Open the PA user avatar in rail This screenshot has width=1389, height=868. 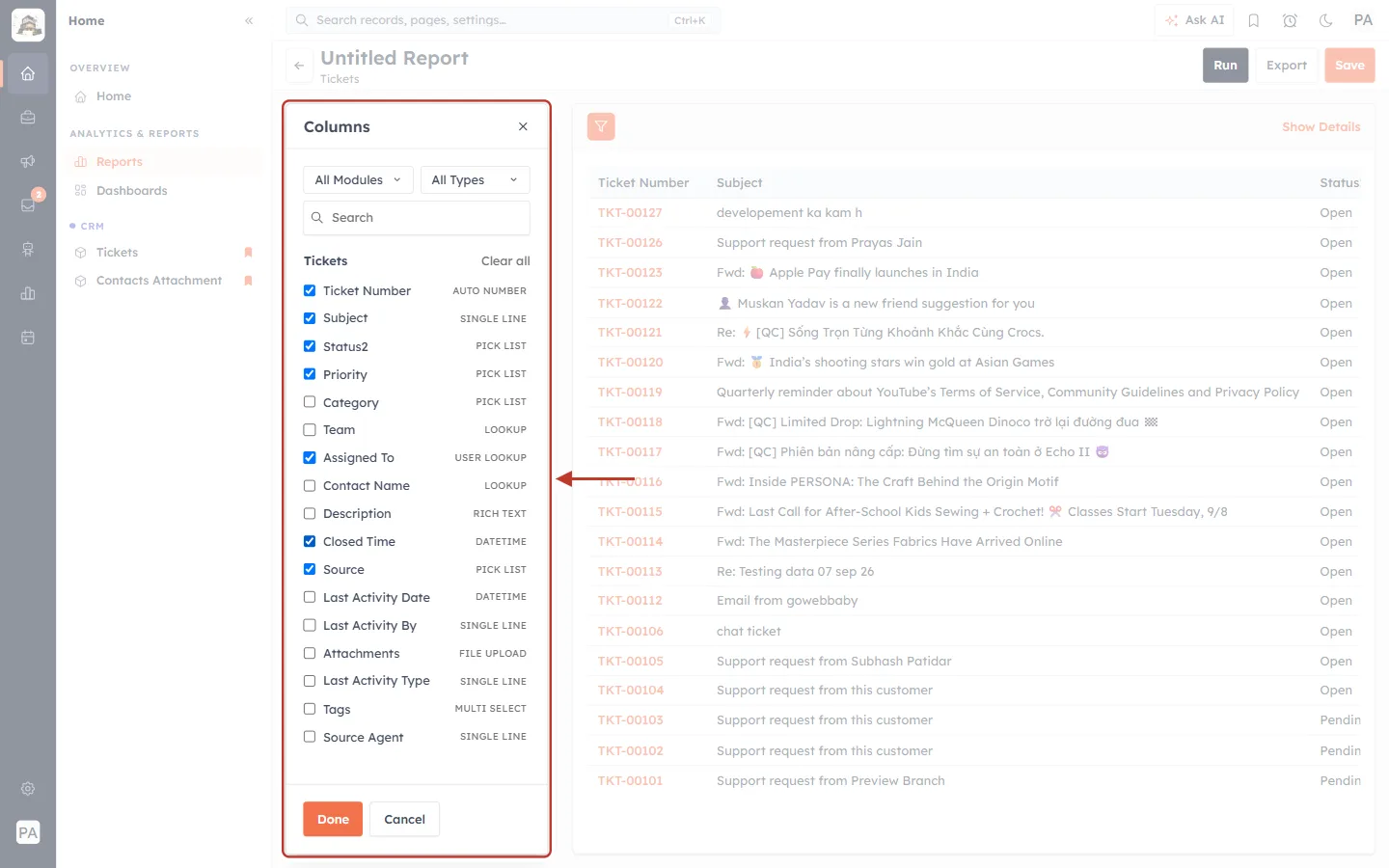(x=28, y=832)
